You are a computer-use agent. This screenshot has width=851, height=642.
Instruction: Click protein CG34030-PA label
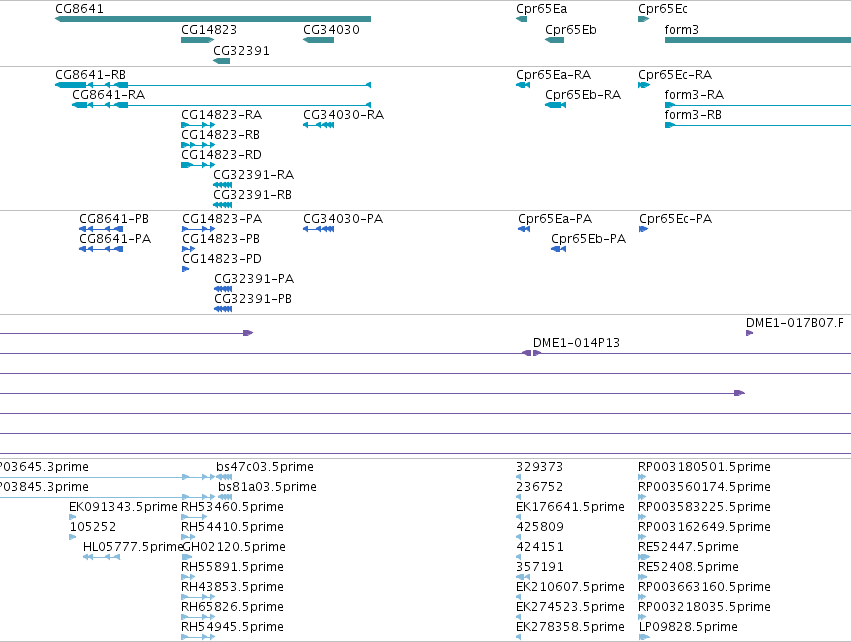[x=343, y=219]
